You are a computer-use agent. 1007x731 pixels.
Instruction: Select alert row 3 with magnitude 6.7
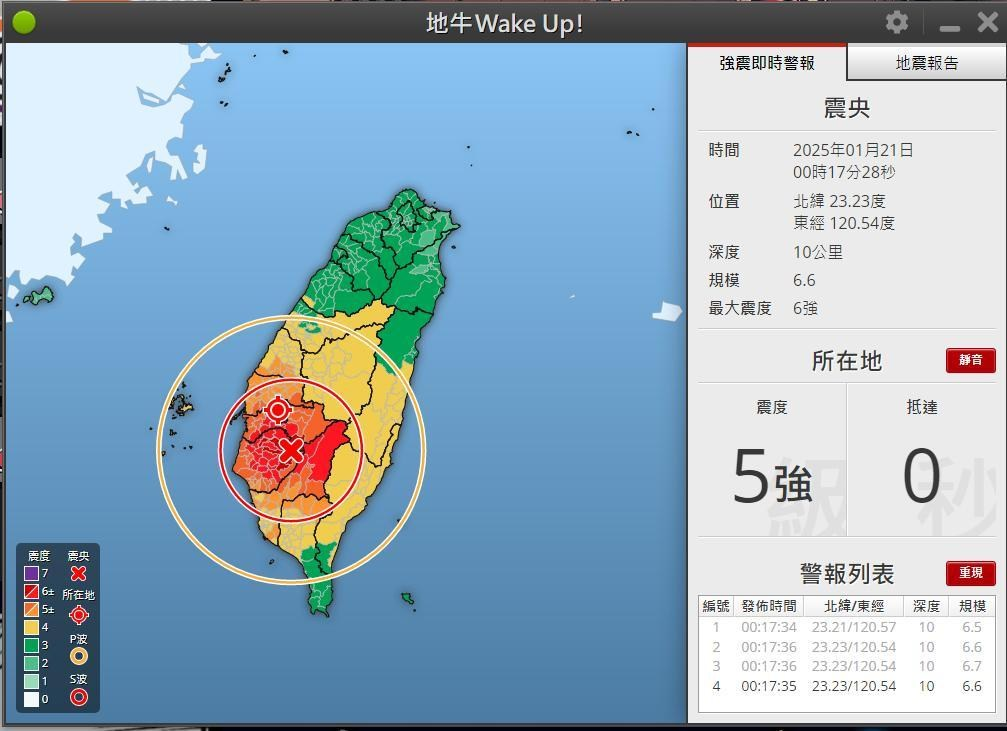[846, 666]
